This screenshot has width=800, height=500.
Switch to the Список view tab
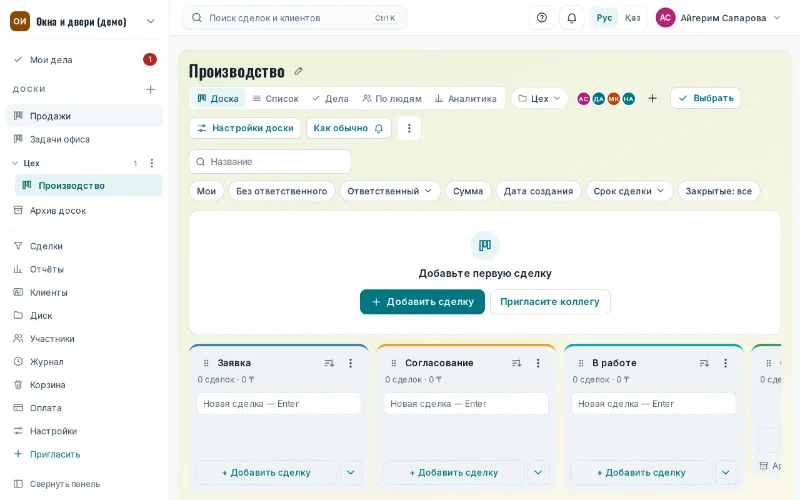point(276,98)
